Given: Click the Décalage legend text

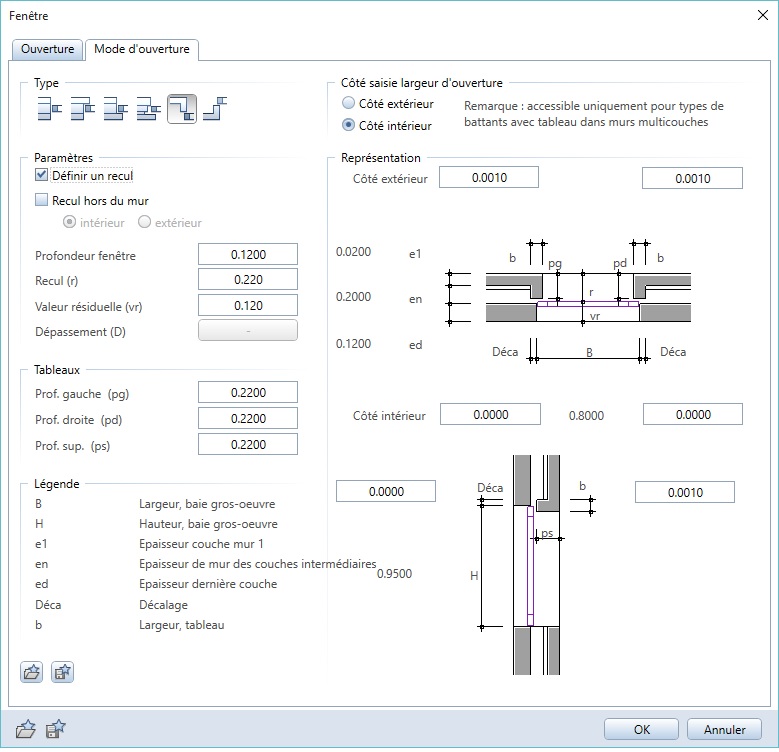Looking at the screenshot, I should pos(163,604).
